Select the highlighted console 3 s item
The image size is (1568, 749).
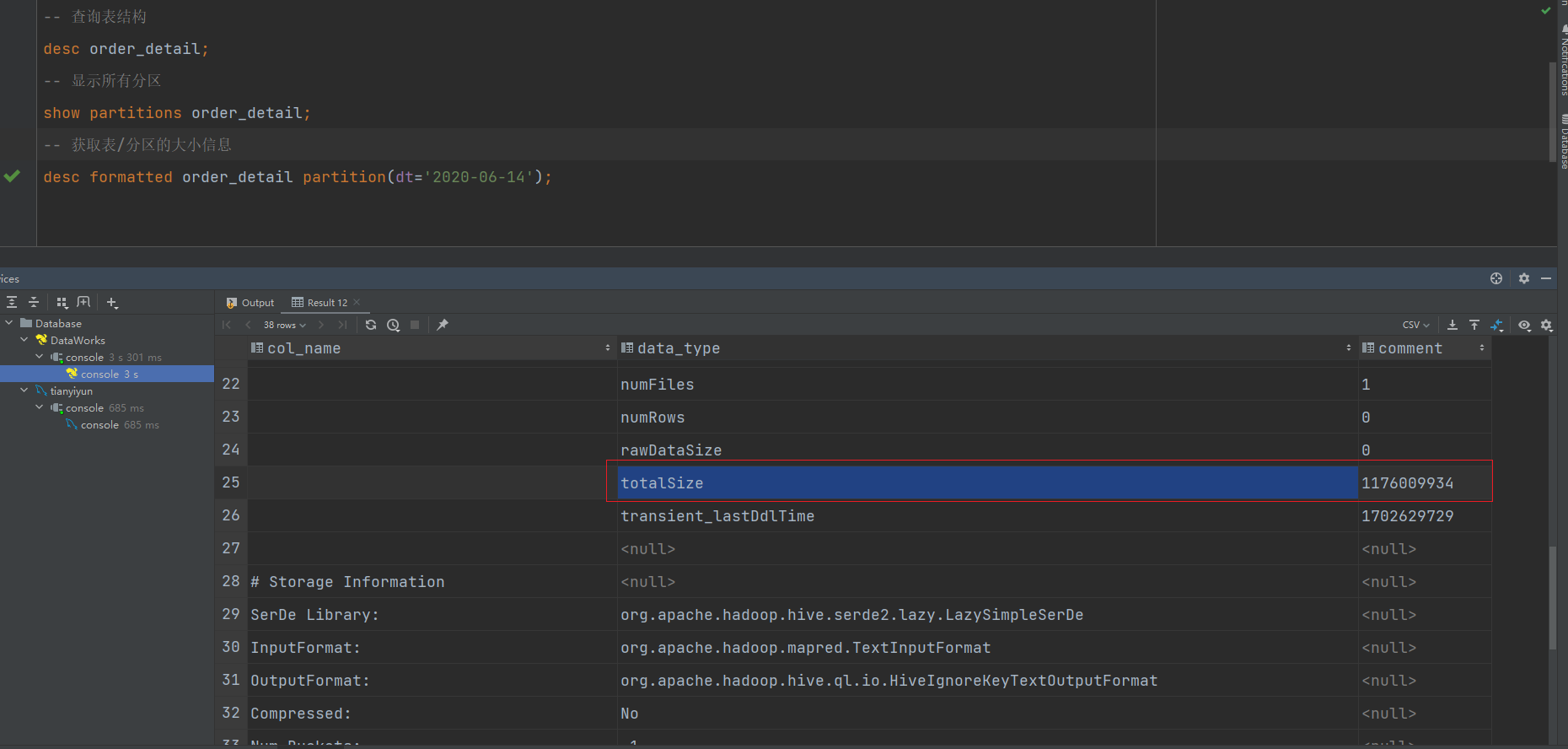pyautogui.click(x=107, y=374)
